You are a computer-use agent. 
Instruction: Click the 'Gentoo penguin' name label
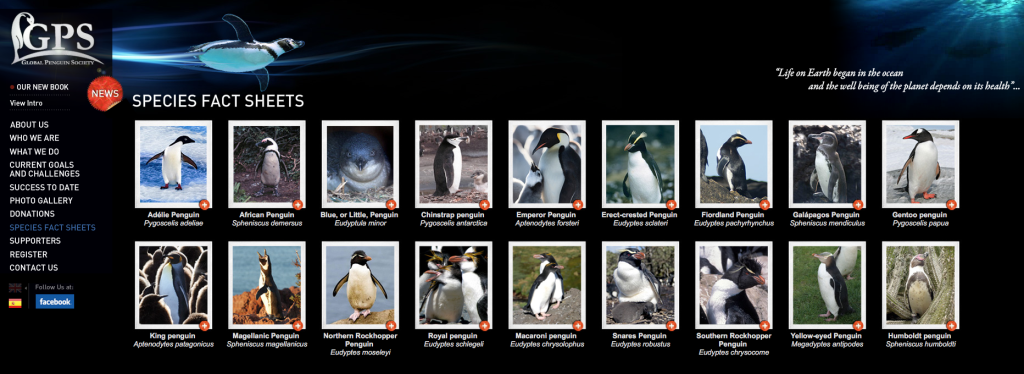[920, 215]
